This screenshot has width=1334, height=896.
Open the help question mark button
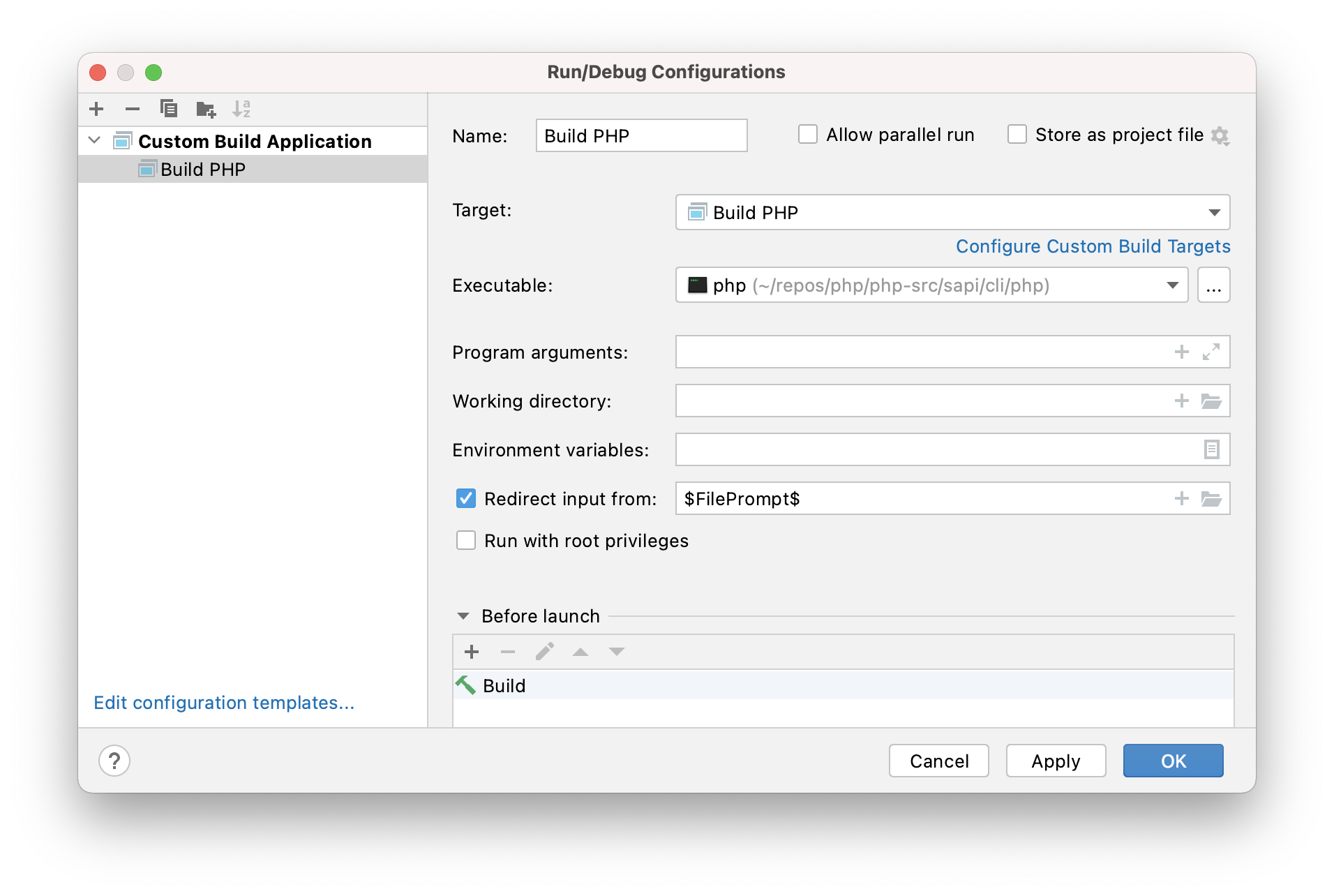click(114, 761)
